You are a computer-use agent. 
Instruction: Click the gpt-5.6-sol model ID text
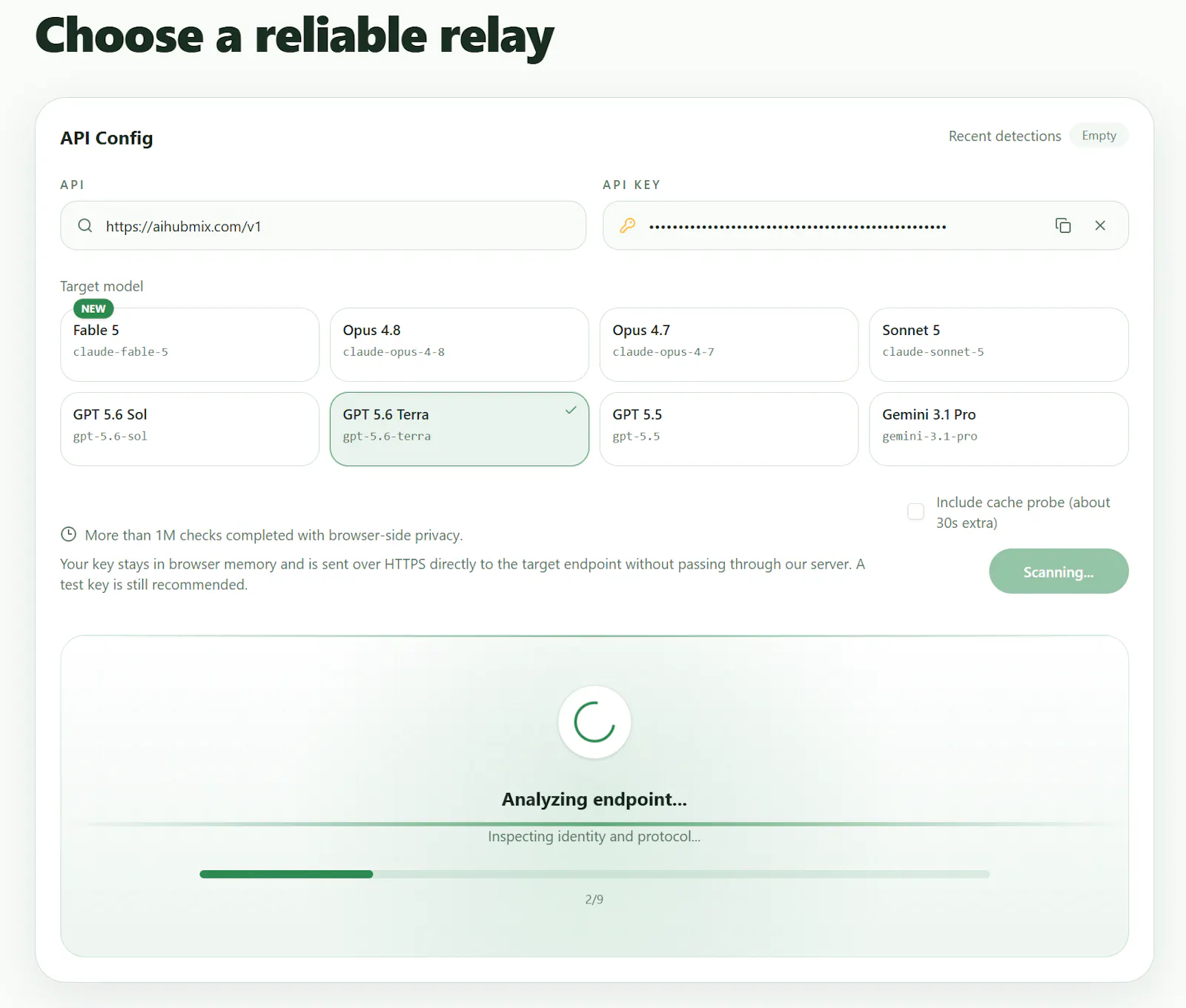tap(110, 437)
